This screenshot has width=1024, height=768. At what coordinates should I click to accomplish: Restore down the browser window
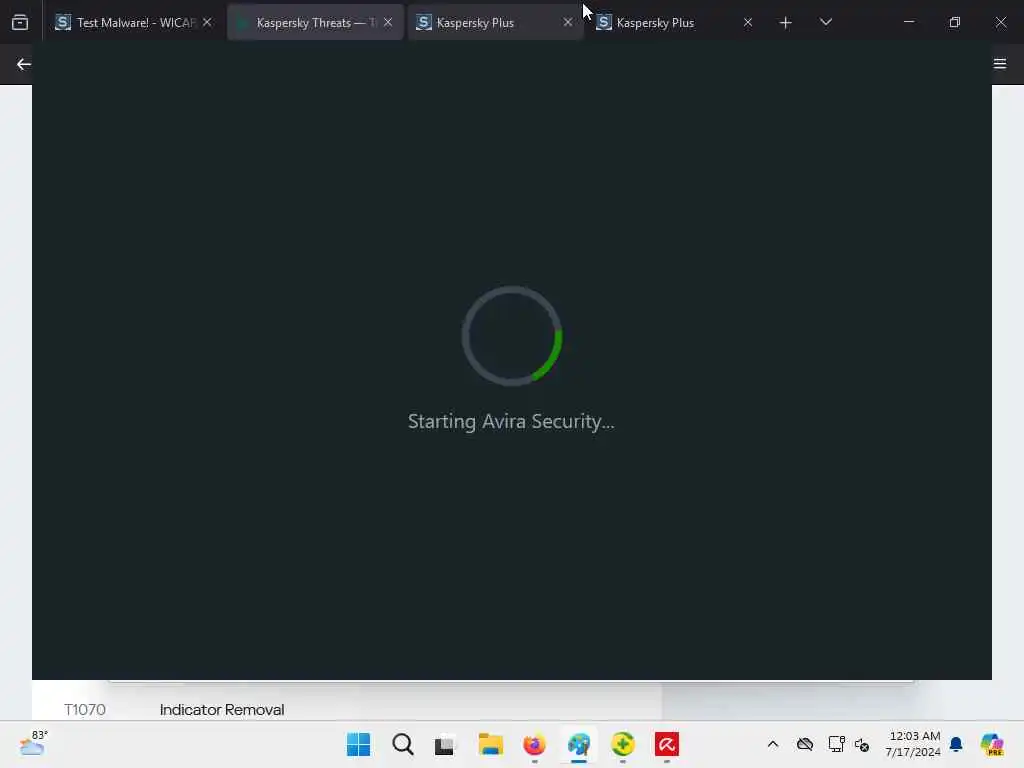955,22
